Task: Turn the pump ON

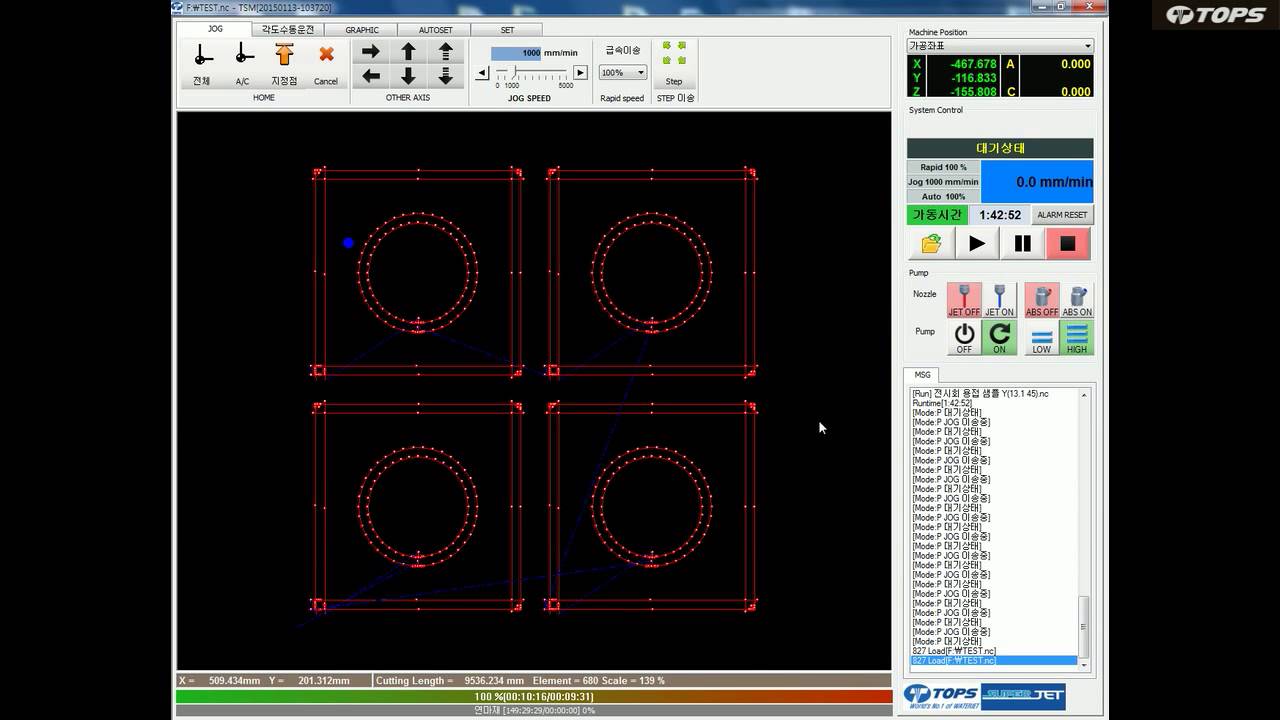Action: 999,338
